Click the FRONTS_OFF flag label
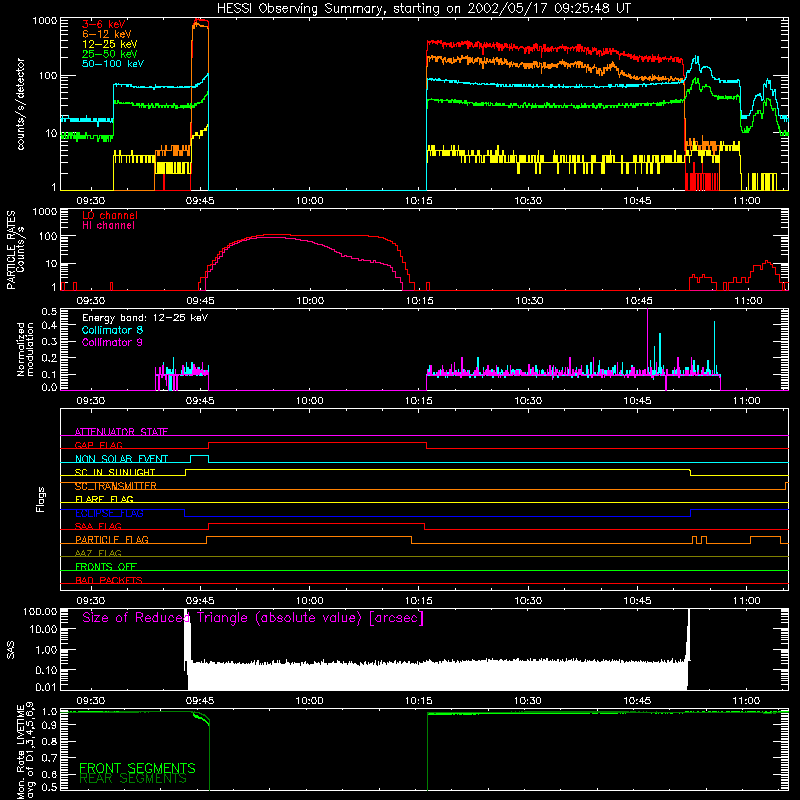 tap(106, 567)
